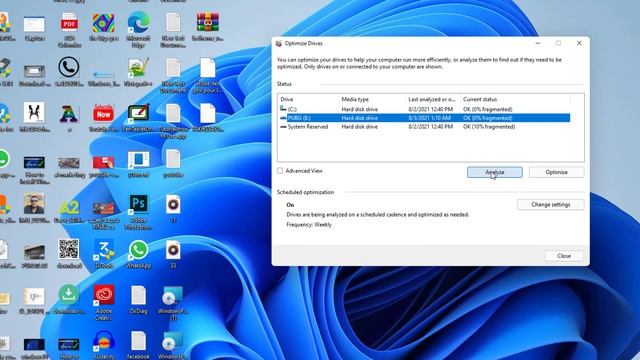
Task: Open Change settings for scheduled optimization
Action: tap(551, 204)
